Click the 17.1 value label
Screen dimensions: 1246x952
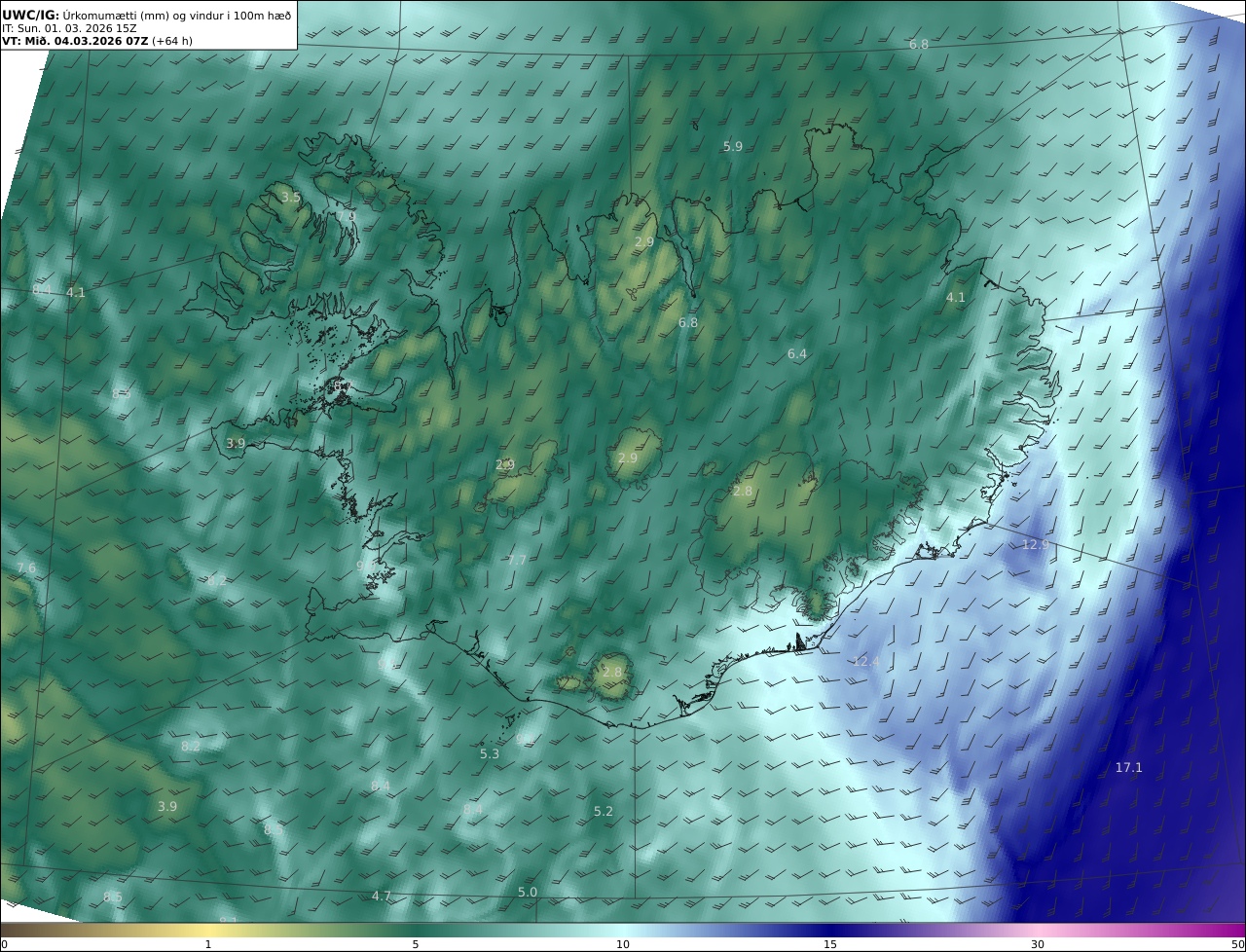click(1128, 768)
